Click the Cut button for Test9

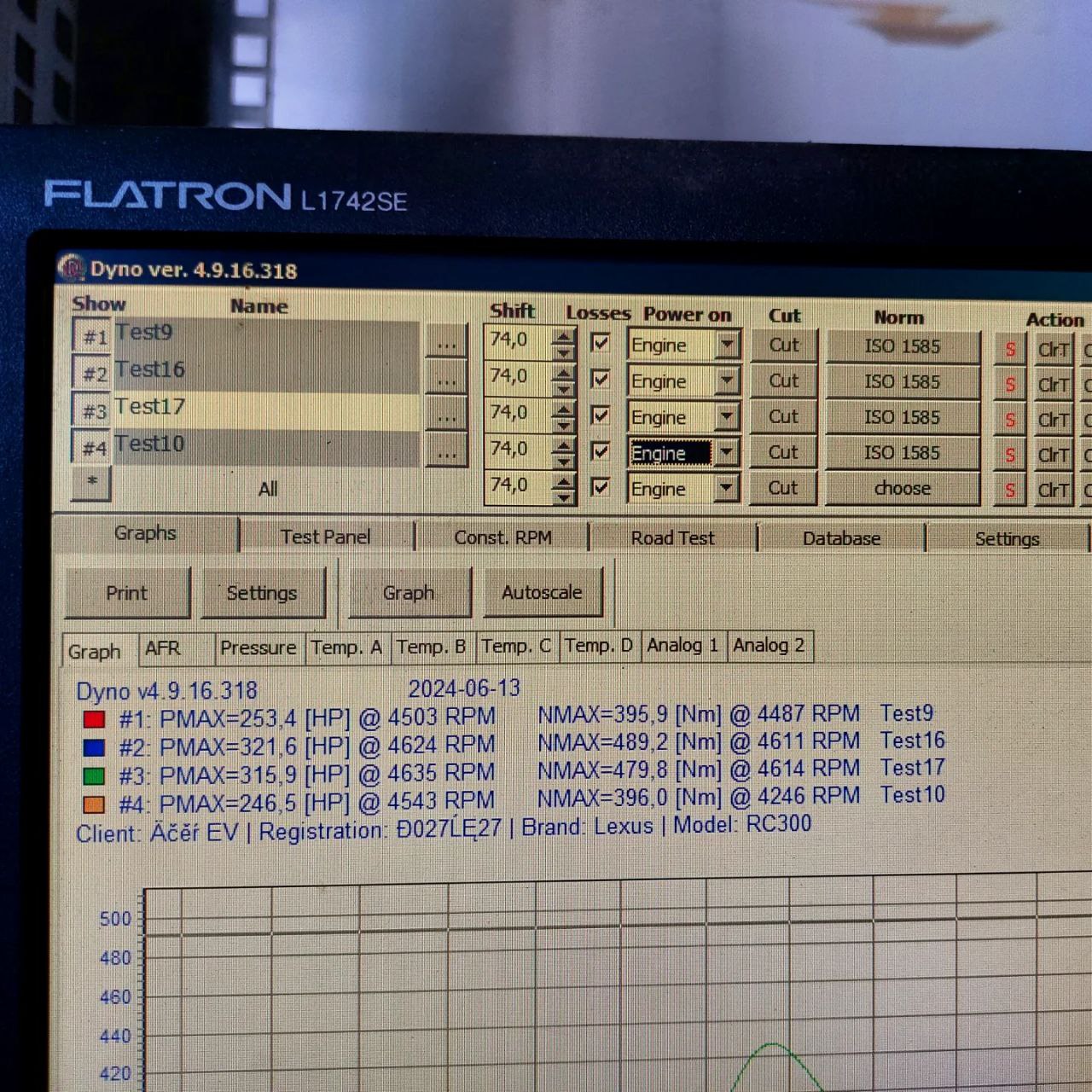(783, 346)
